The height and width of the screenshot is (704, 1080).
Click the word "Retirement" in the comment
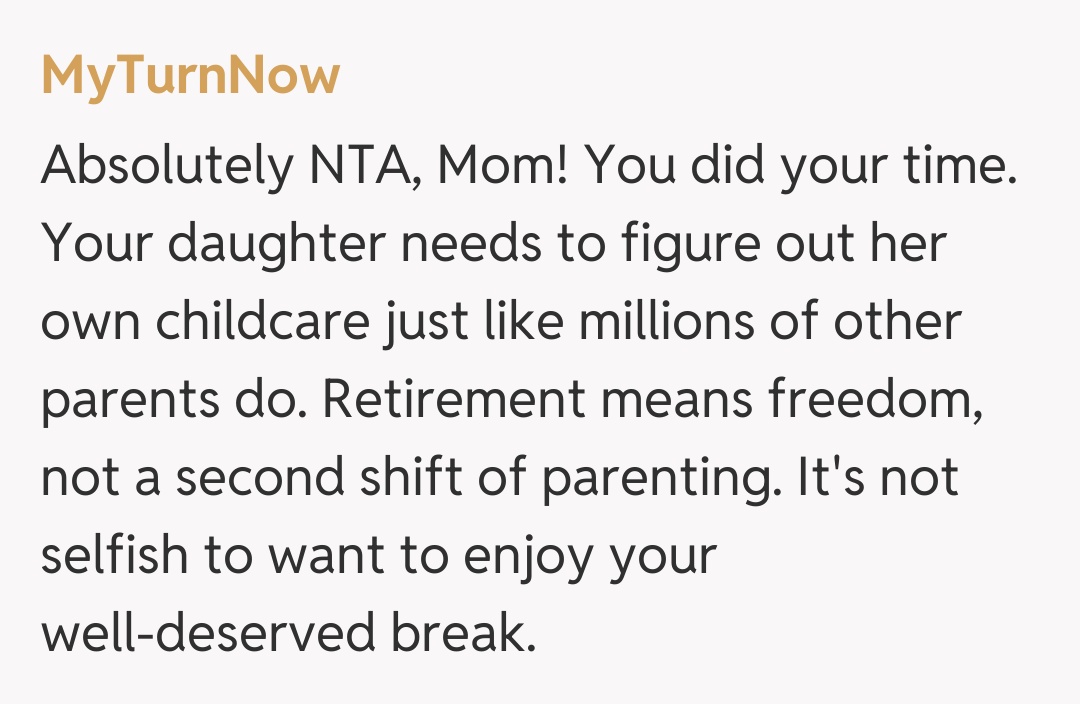pos(455,400)
